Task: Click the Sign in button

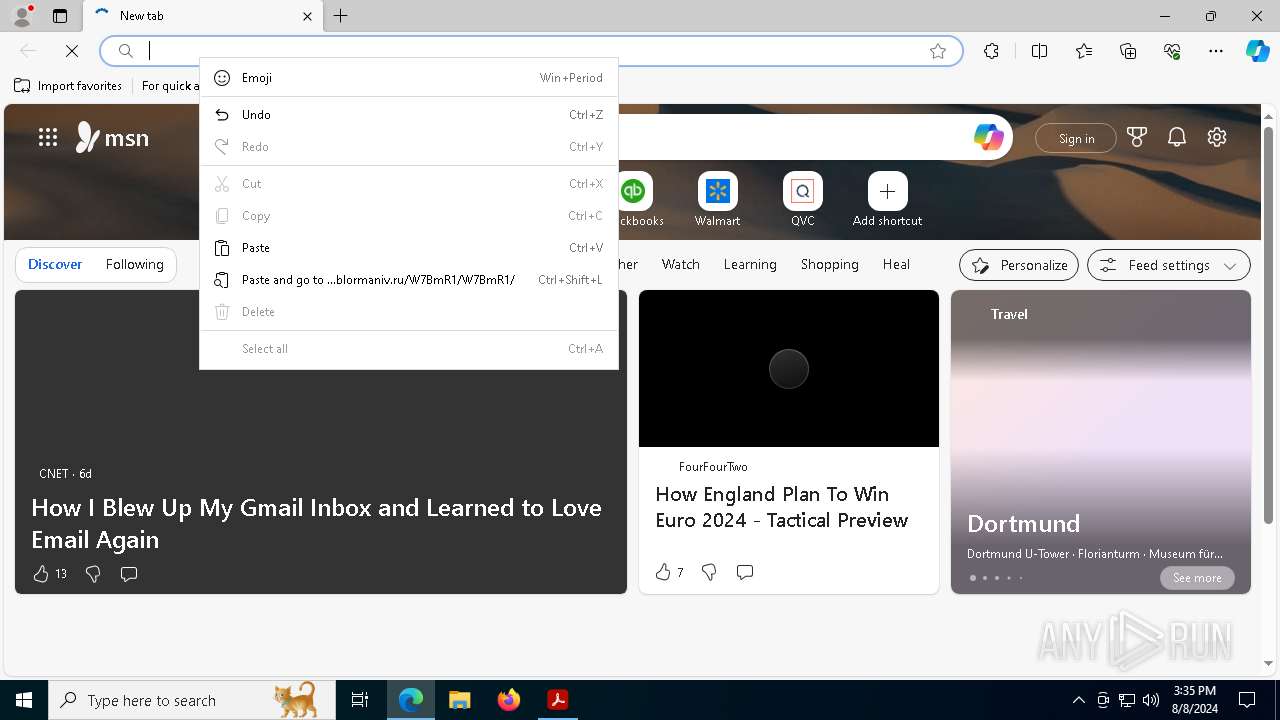Action: (x=1076, y=138)
